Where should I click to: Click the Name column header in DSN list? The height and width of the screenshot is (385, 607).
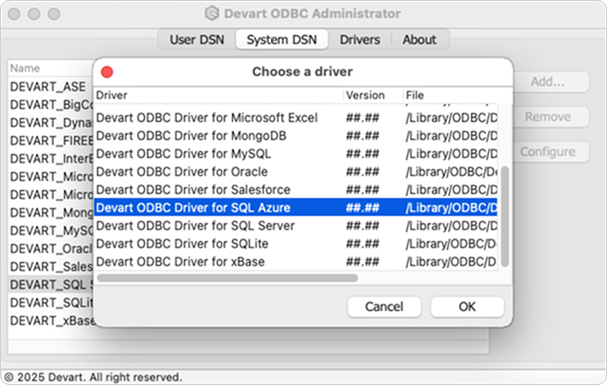click(50, 68)
